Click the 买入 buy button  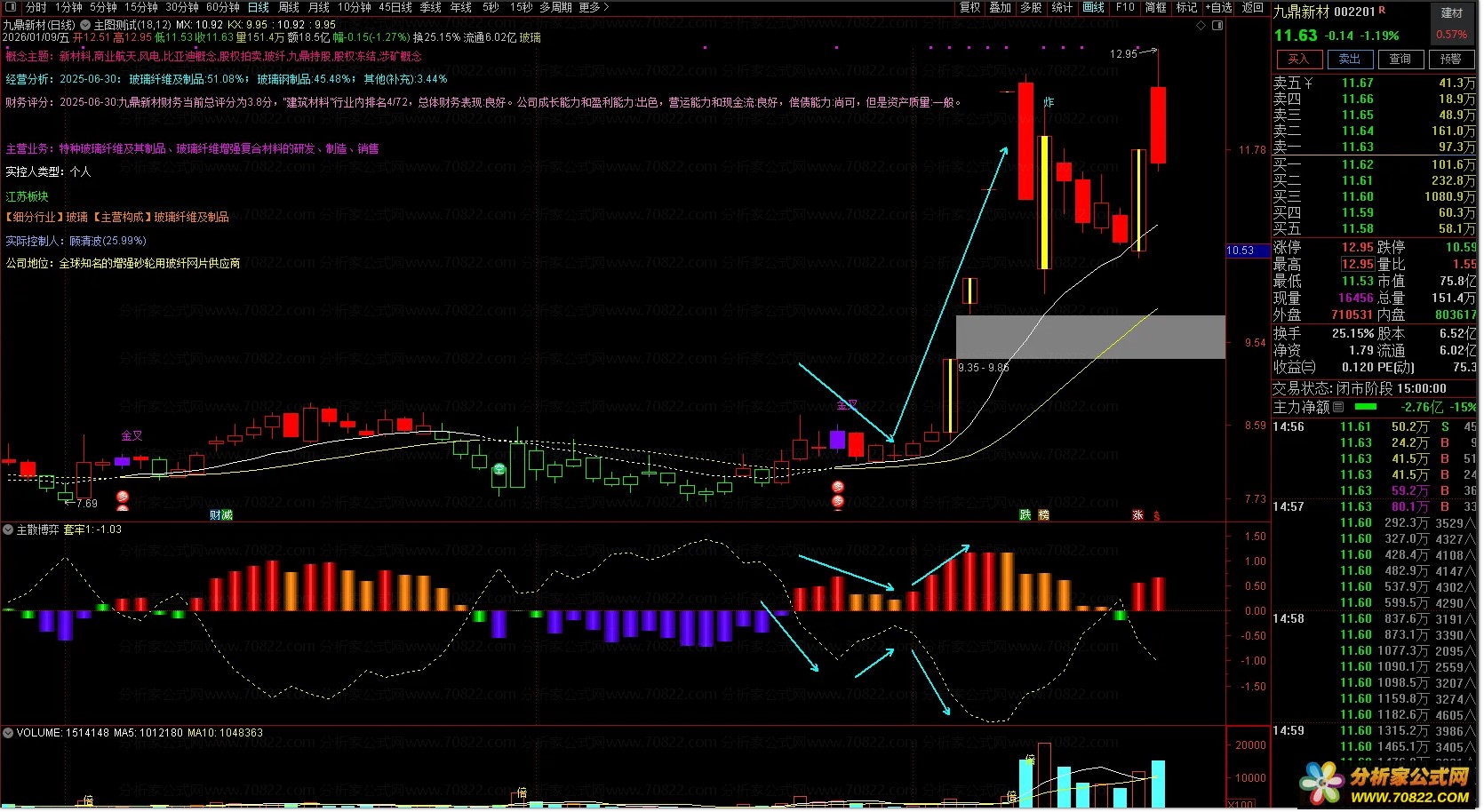(x=1298, y=59)
